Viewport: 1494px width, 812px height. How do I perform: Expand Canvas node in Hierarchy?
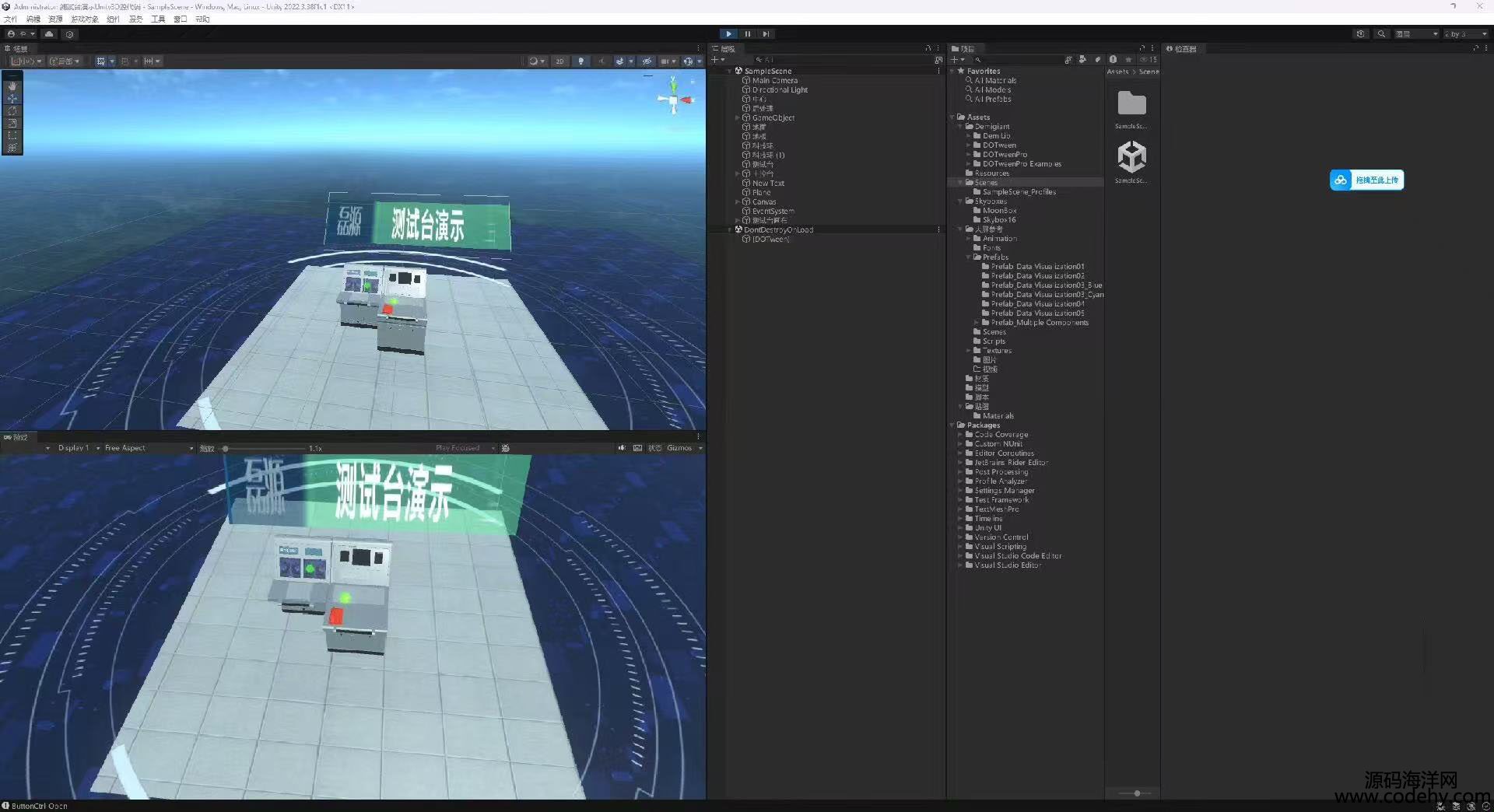737,202
